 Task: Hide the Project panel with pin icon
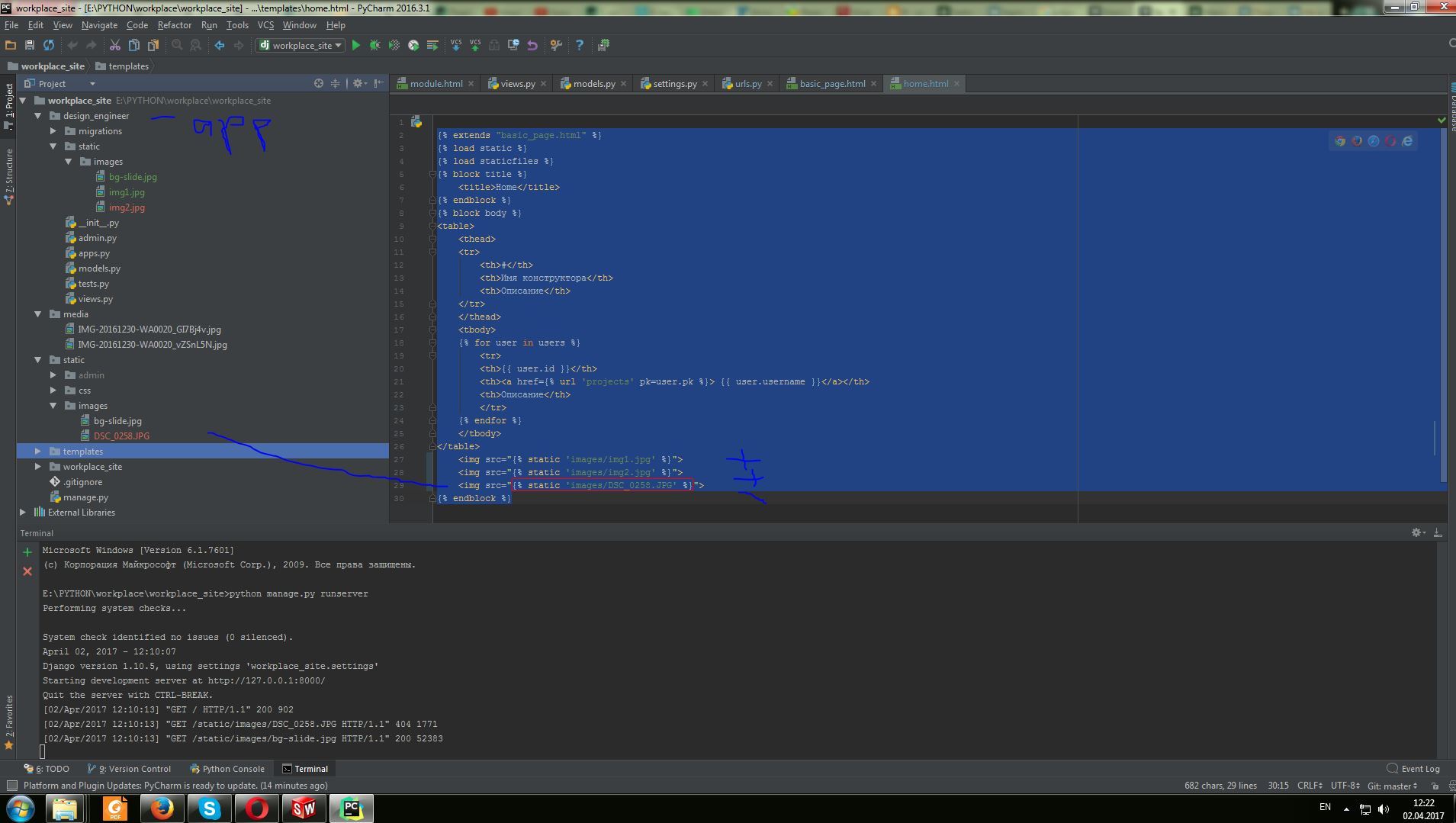pos(378,83)
